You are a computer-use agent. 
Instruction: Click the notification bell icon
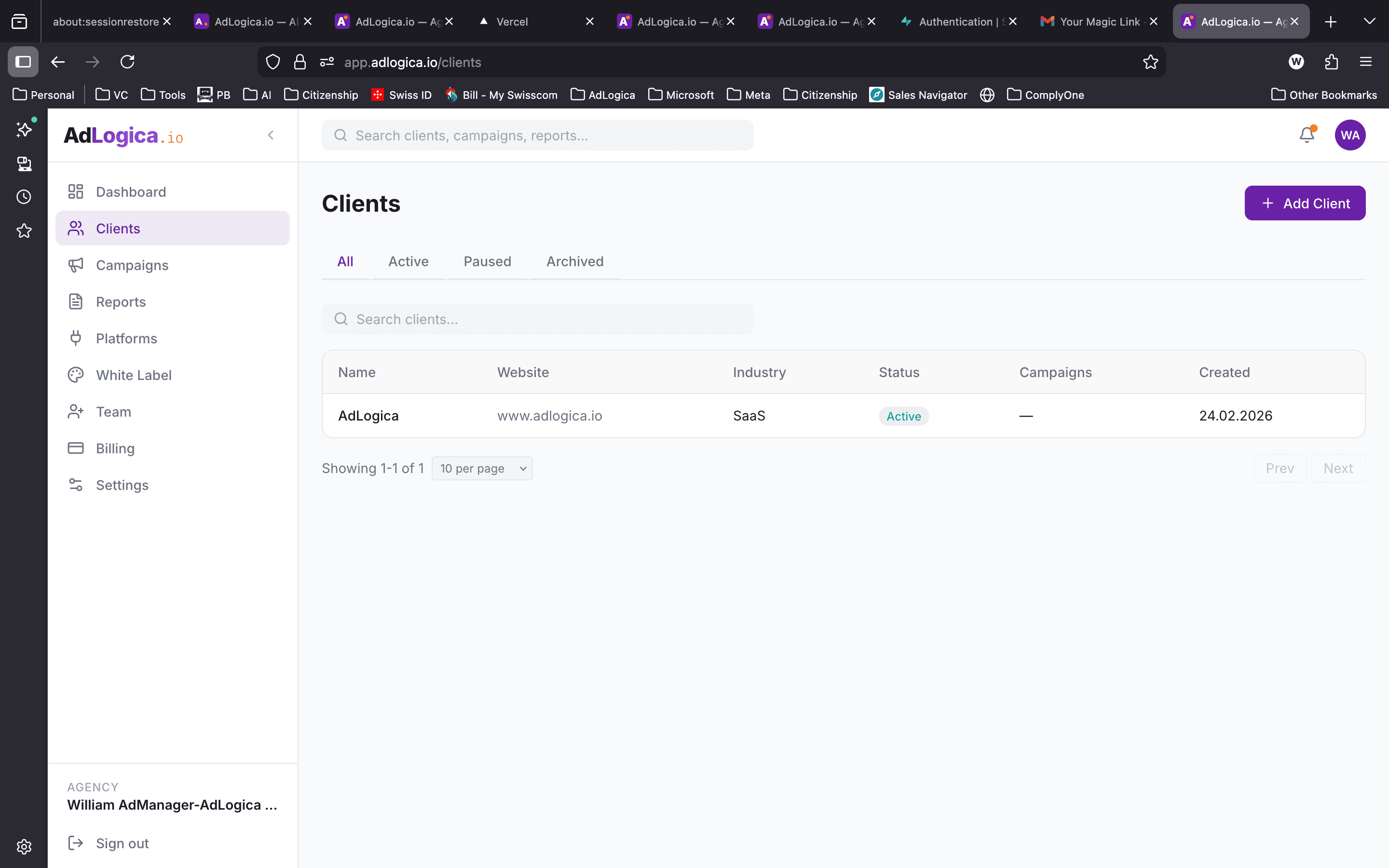(x=1307, y=135)
